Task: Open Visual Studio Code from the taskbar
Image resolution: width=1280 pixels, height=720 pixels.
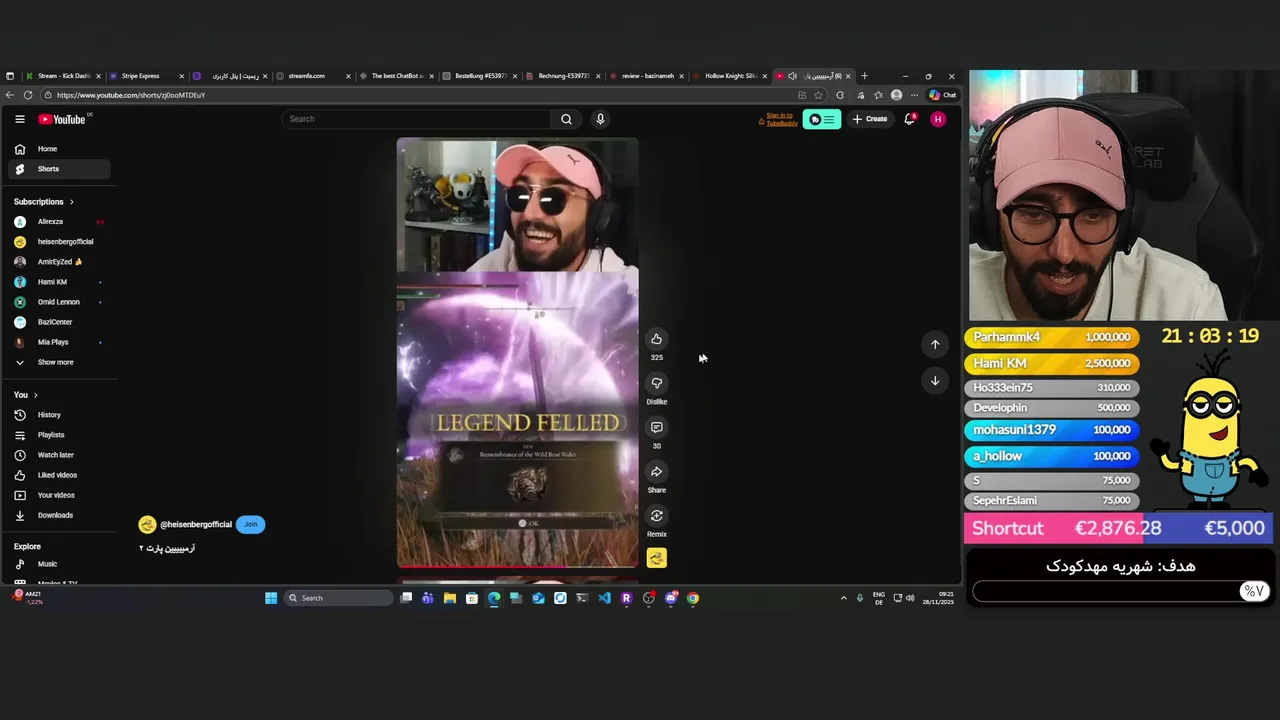Action: tap(604, 598)
